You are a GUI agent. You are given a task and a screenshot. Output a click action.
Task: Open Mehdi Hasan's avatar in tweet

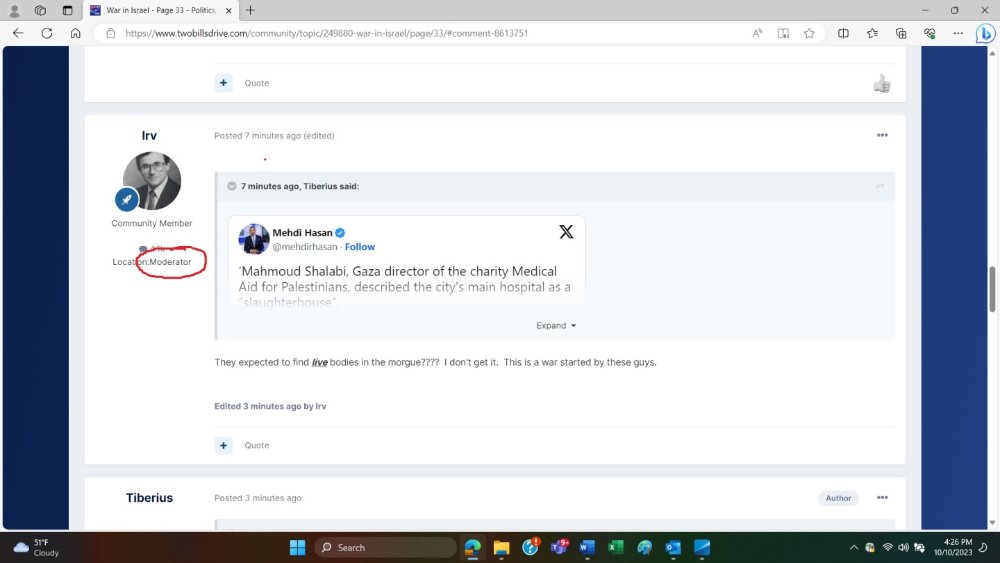(254, 239)
